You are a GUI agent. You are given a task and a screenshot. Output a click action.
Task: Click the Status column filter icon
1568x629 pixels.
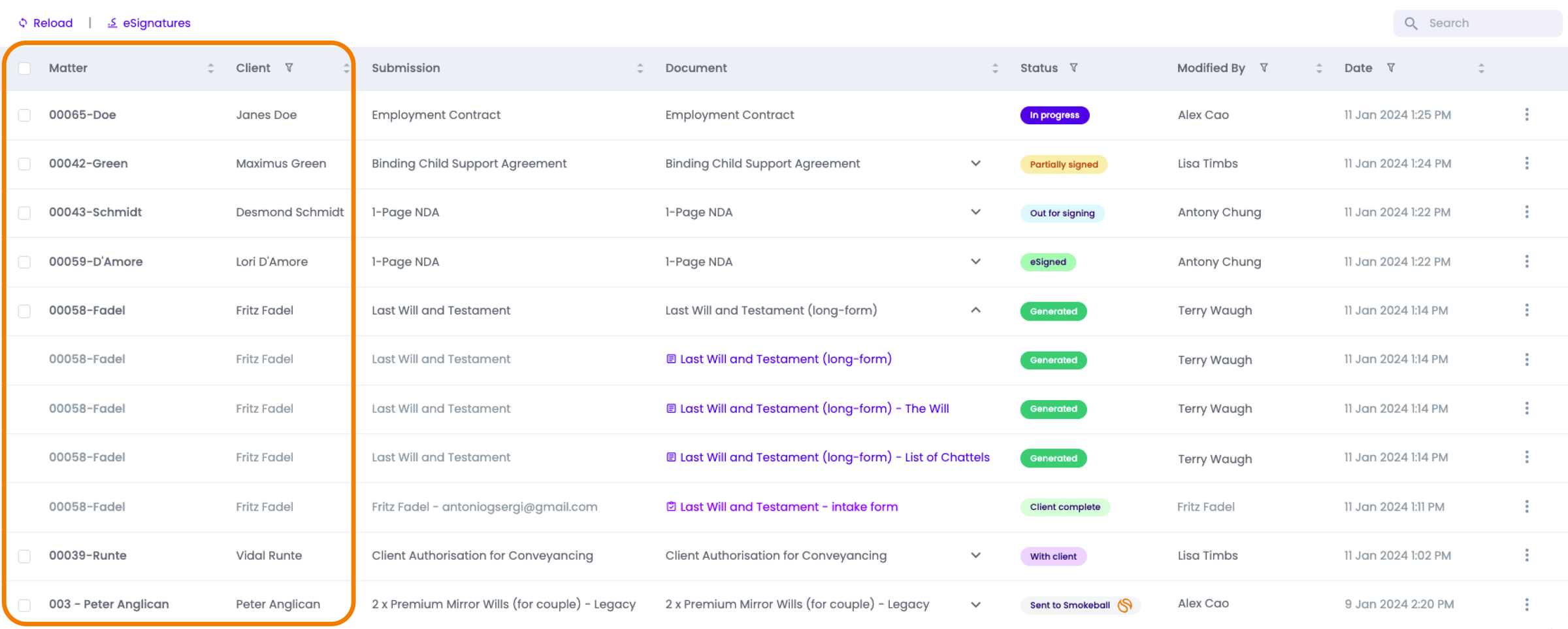pyautogui.click(x=1073, y=68)
